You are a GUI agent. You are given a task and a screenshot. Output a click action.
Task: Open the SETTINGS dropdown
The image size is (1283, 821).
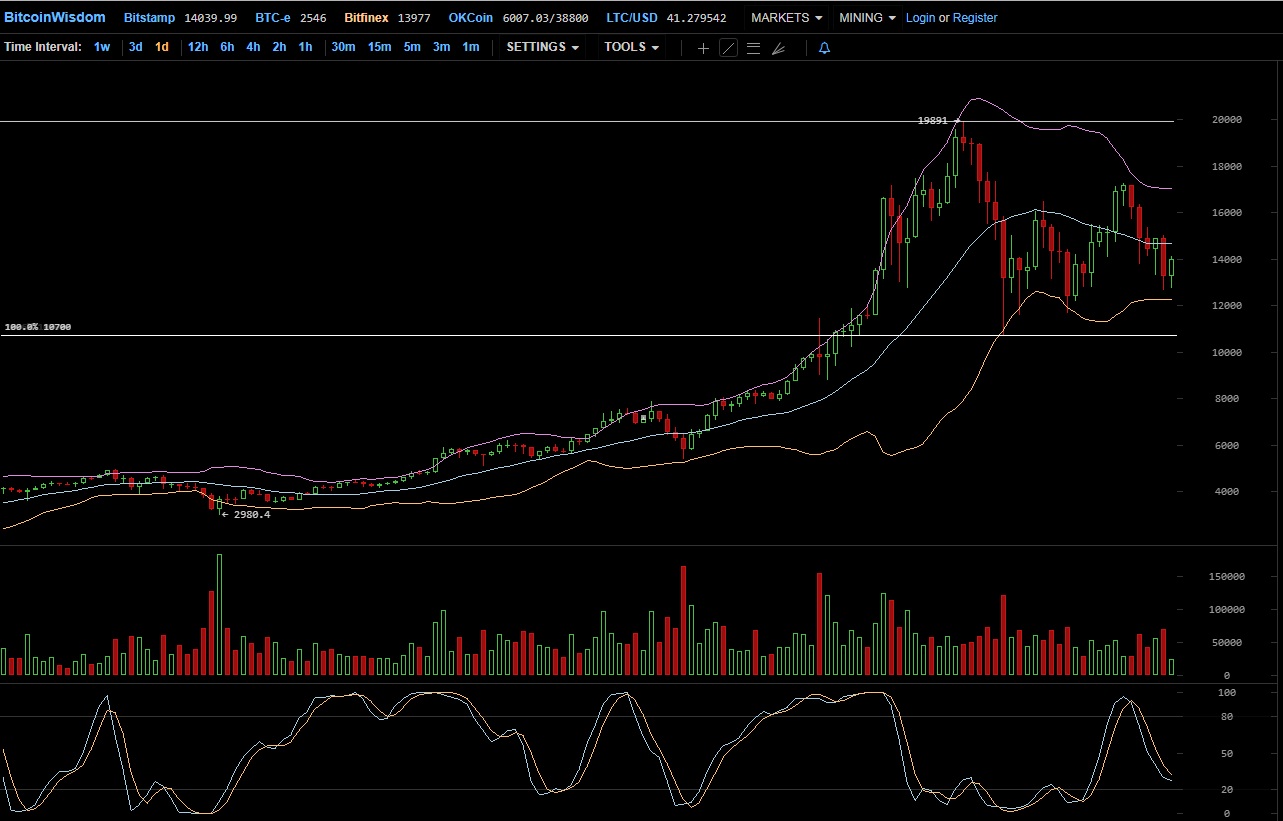point(542,47)
